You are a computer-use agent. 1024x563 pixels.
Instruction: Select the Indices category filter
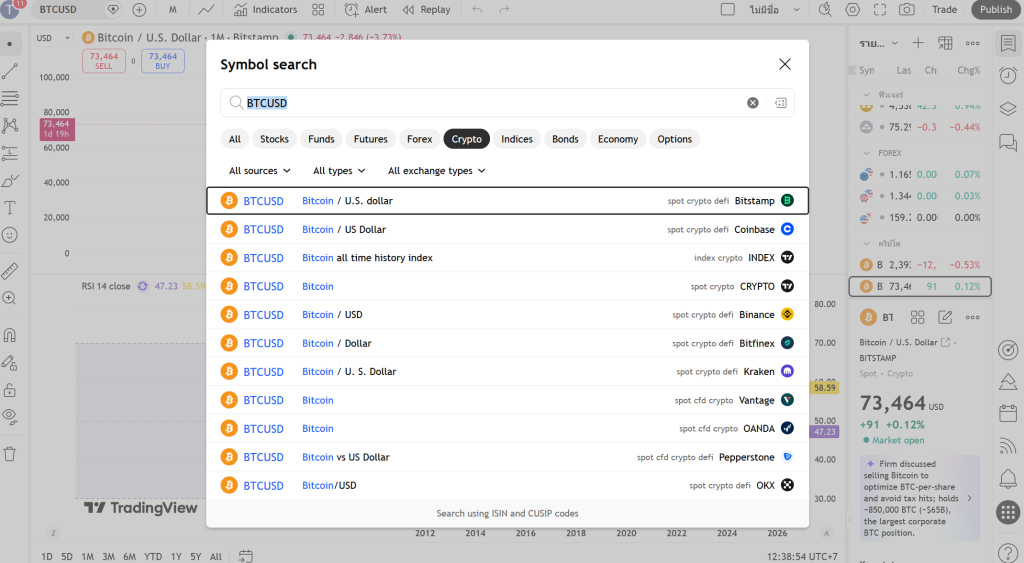click(x=517, y=139)
